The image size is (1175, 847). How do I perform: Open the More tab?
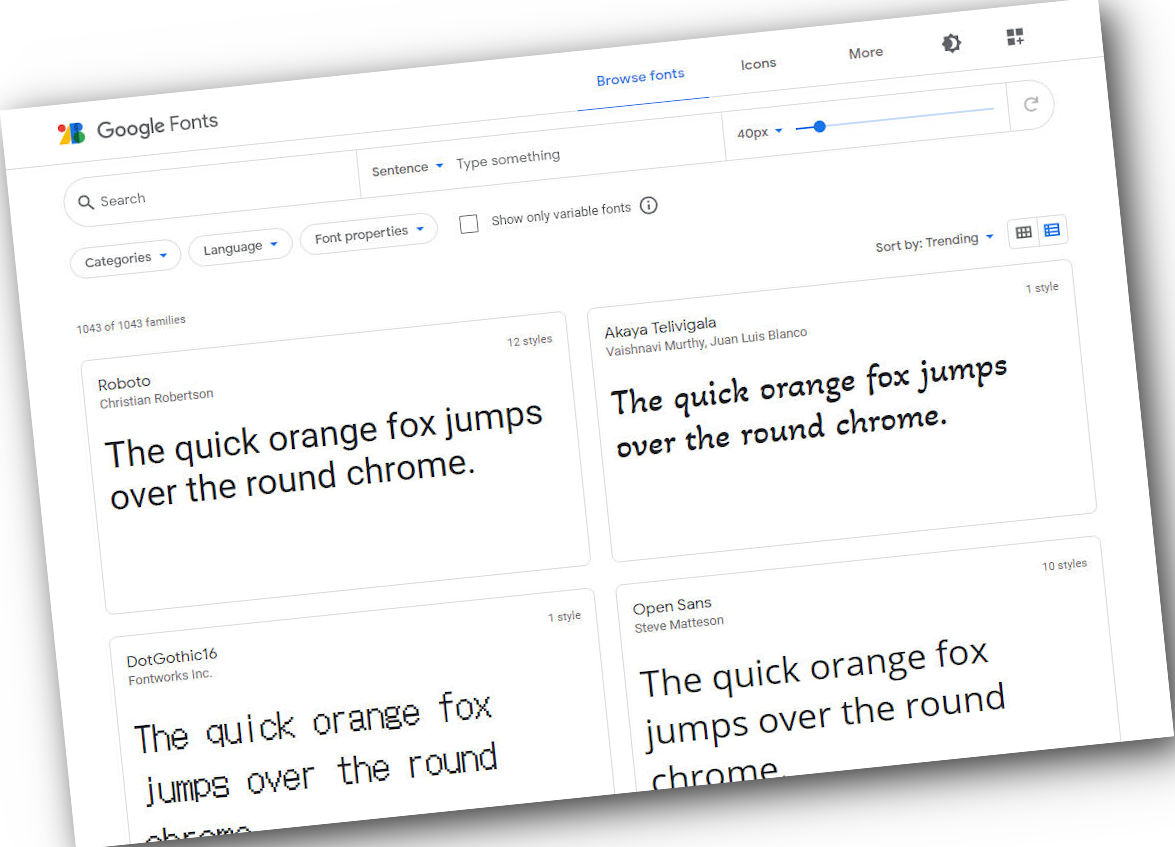pyautogui.click(x=866, y=52)
